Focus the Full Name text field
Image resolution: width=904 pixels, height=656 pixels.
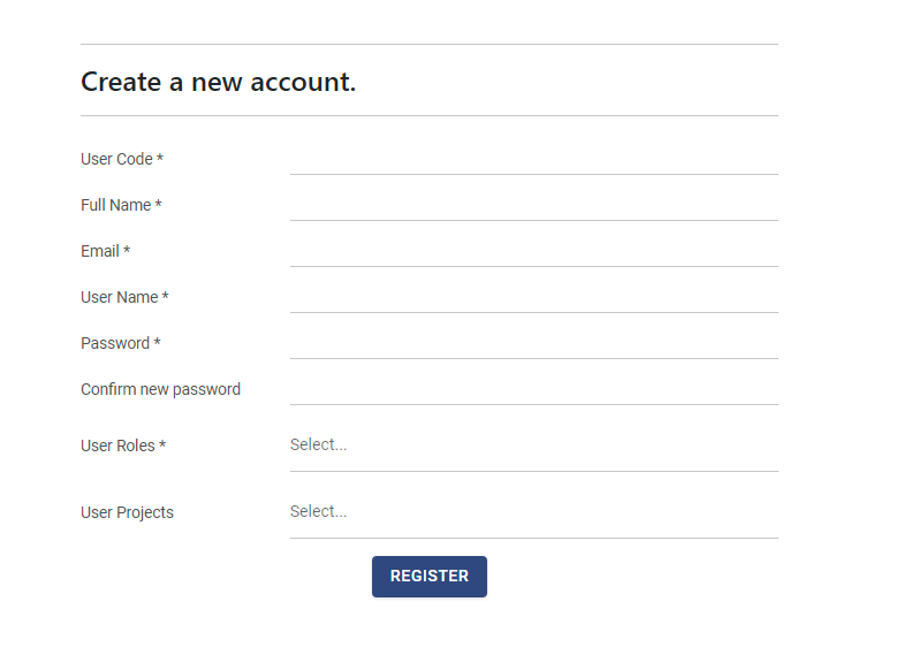tap(533, 206)
